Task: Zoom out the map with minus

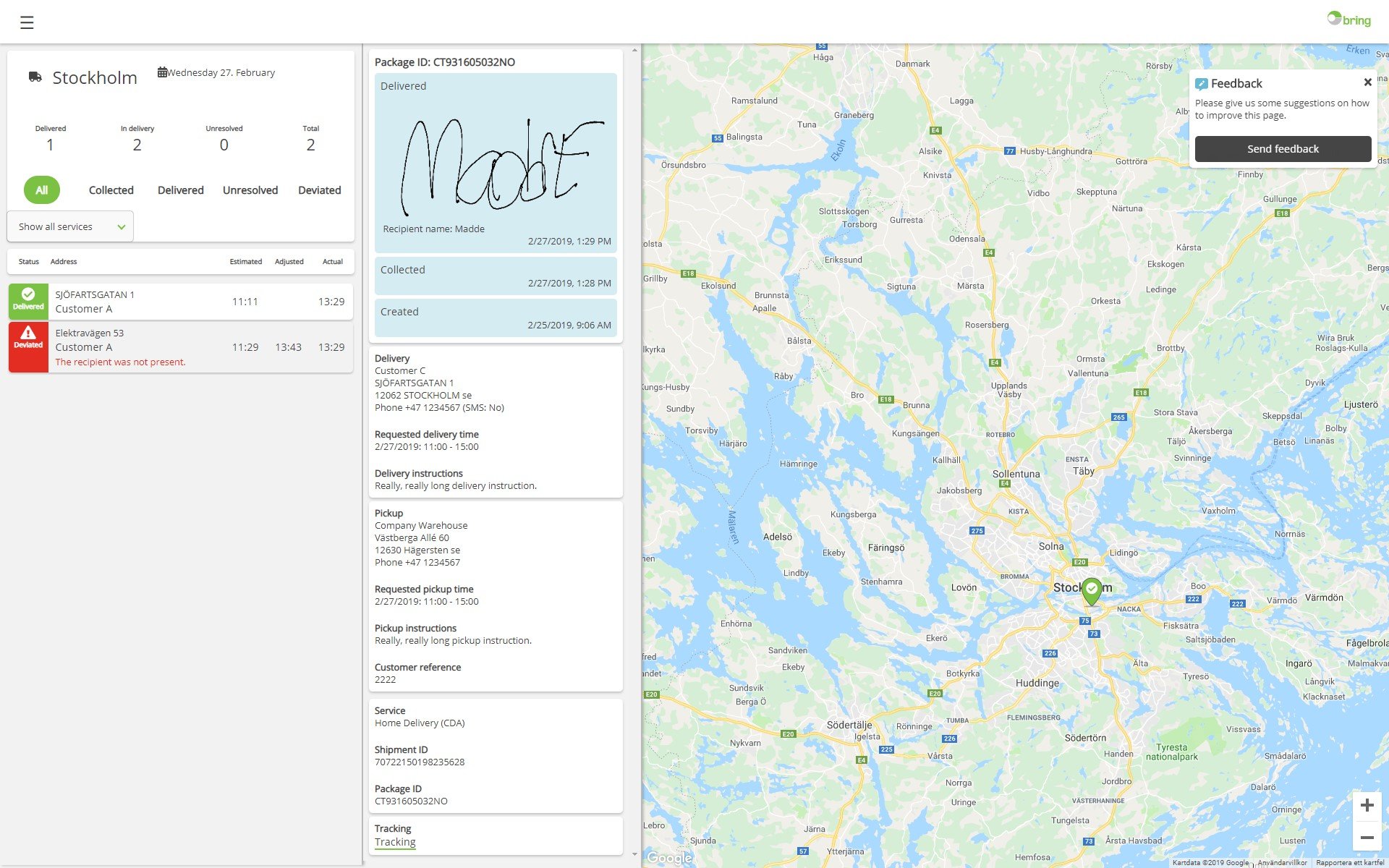Action: tap(1367, 837)
